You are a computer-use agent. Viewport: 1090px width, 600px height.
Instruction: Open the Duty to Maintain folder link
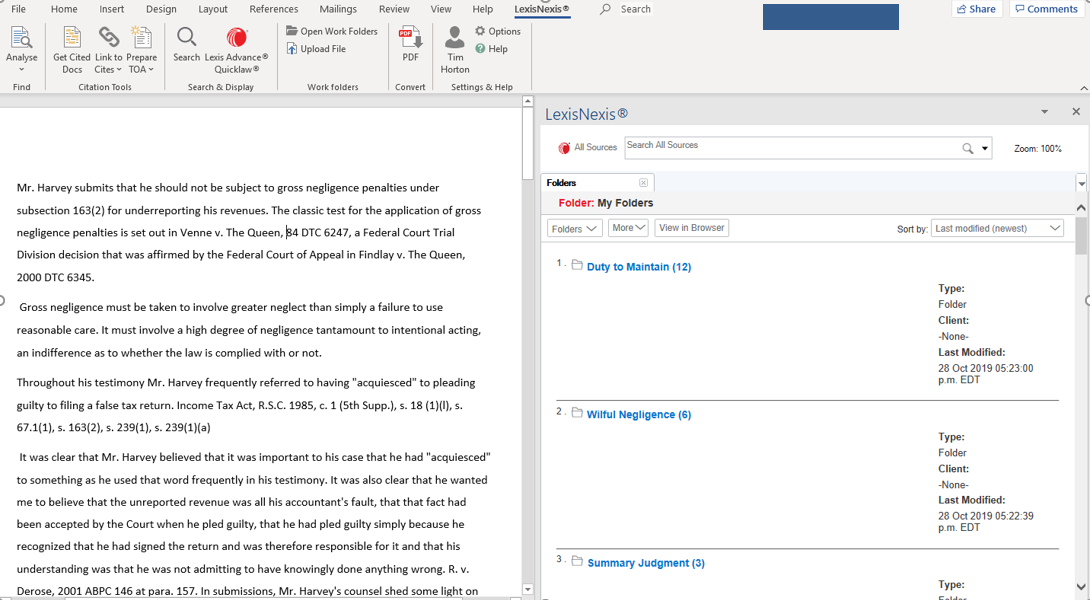[x=638, y=267]
